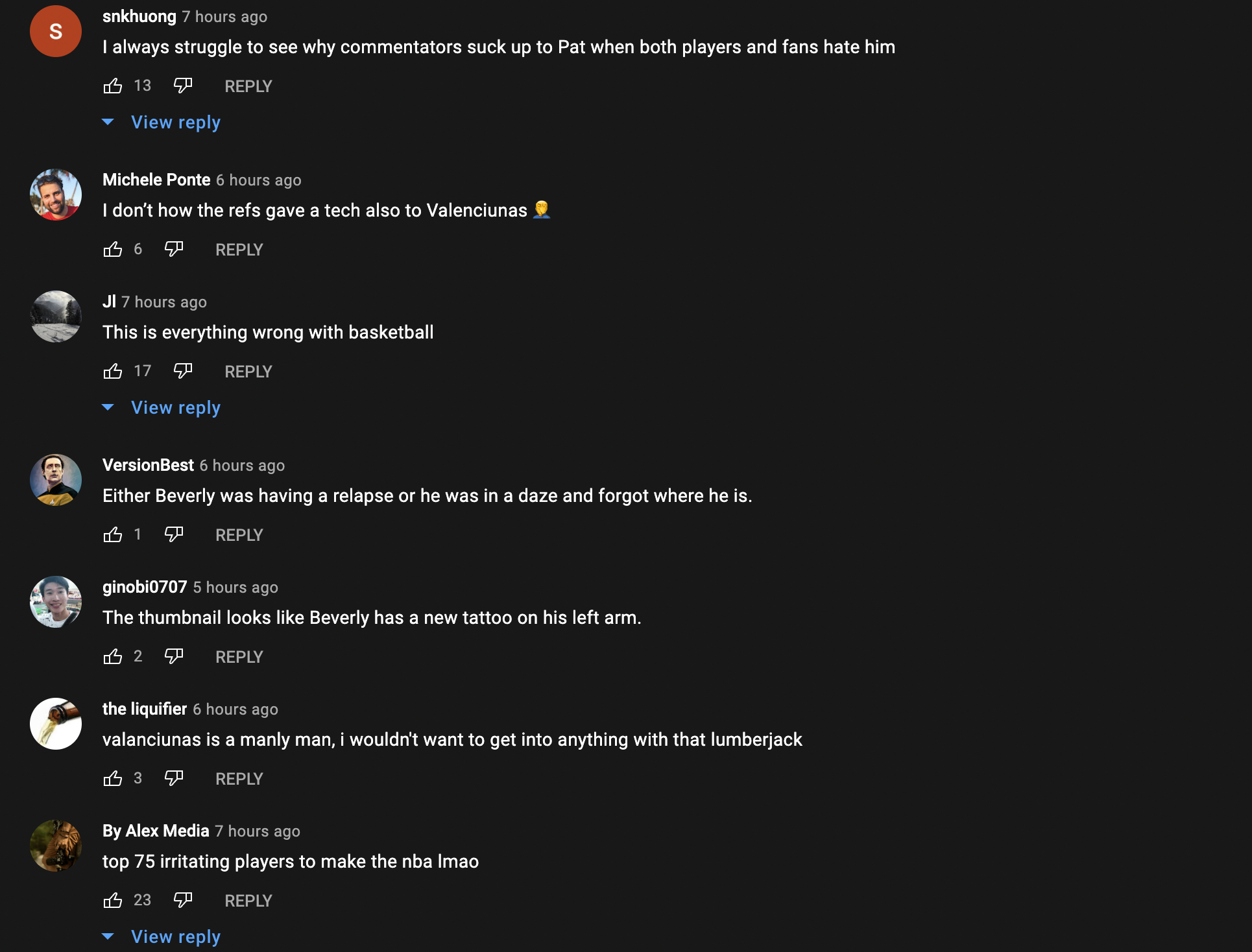Image resolution: width=1252 pixels, height=952 pixels.
Task: Reply to VersionBest's comment
Action: point(239,535)
